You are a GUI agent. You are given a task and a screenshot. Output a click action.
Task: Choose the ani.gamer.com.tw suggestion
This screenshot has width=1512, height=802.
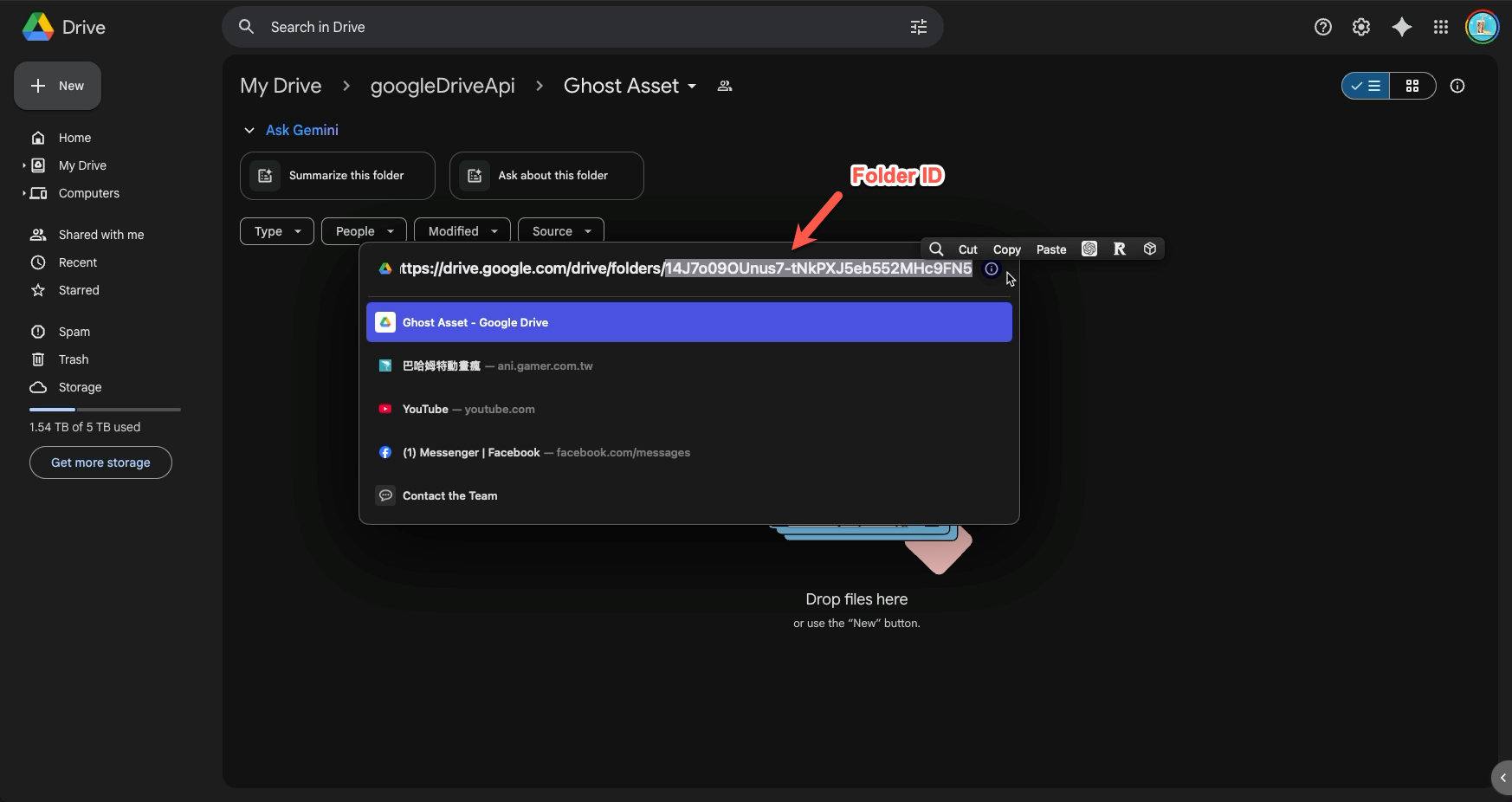point(689,365)
